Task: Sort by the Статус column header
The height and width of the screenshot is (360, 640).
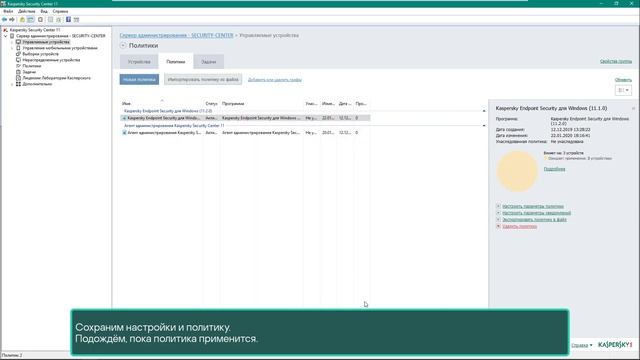Action: click(x=211, y=104)
